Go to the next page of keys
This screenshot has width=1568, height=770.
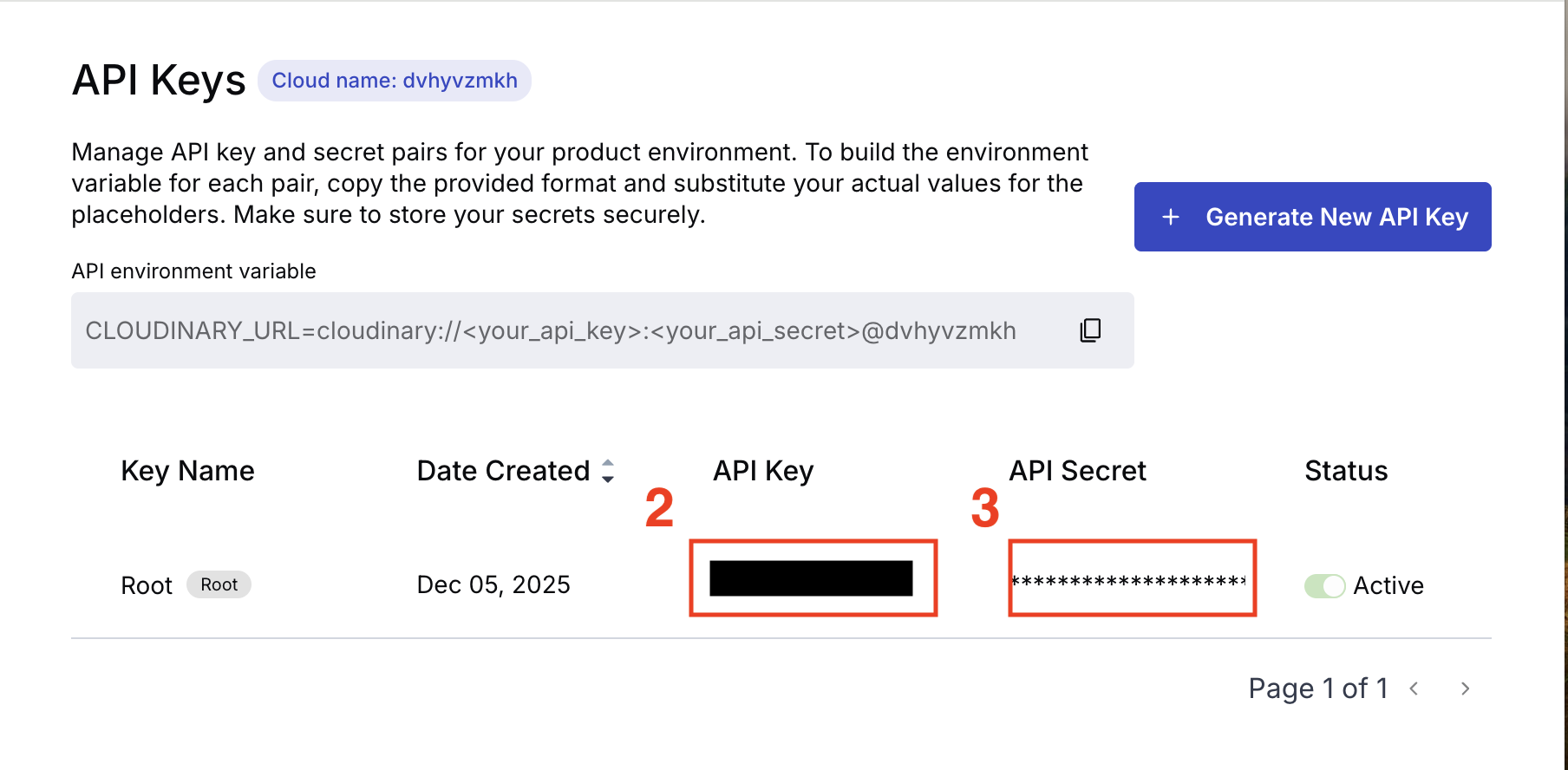coord(1465,688)
